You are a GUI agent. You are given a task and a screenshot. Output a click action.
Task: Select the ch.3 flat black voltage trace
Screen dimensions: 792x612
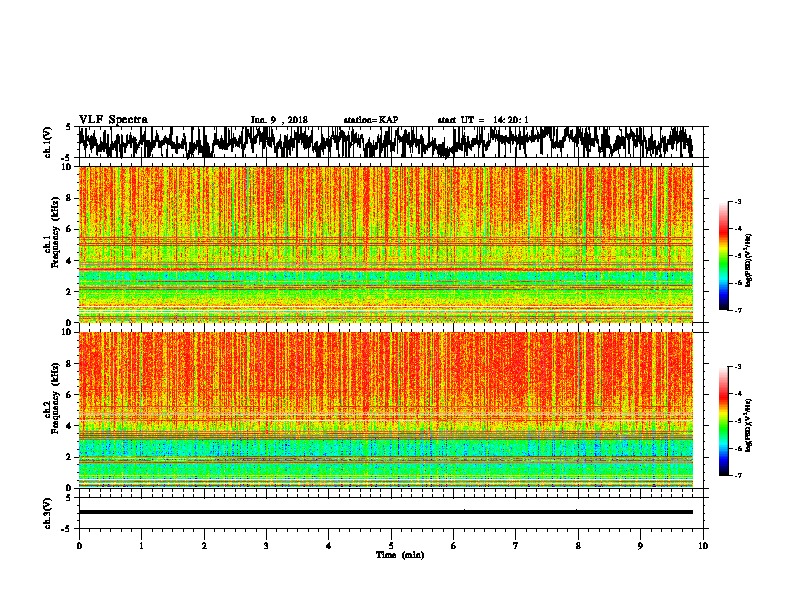coord(386,512)
